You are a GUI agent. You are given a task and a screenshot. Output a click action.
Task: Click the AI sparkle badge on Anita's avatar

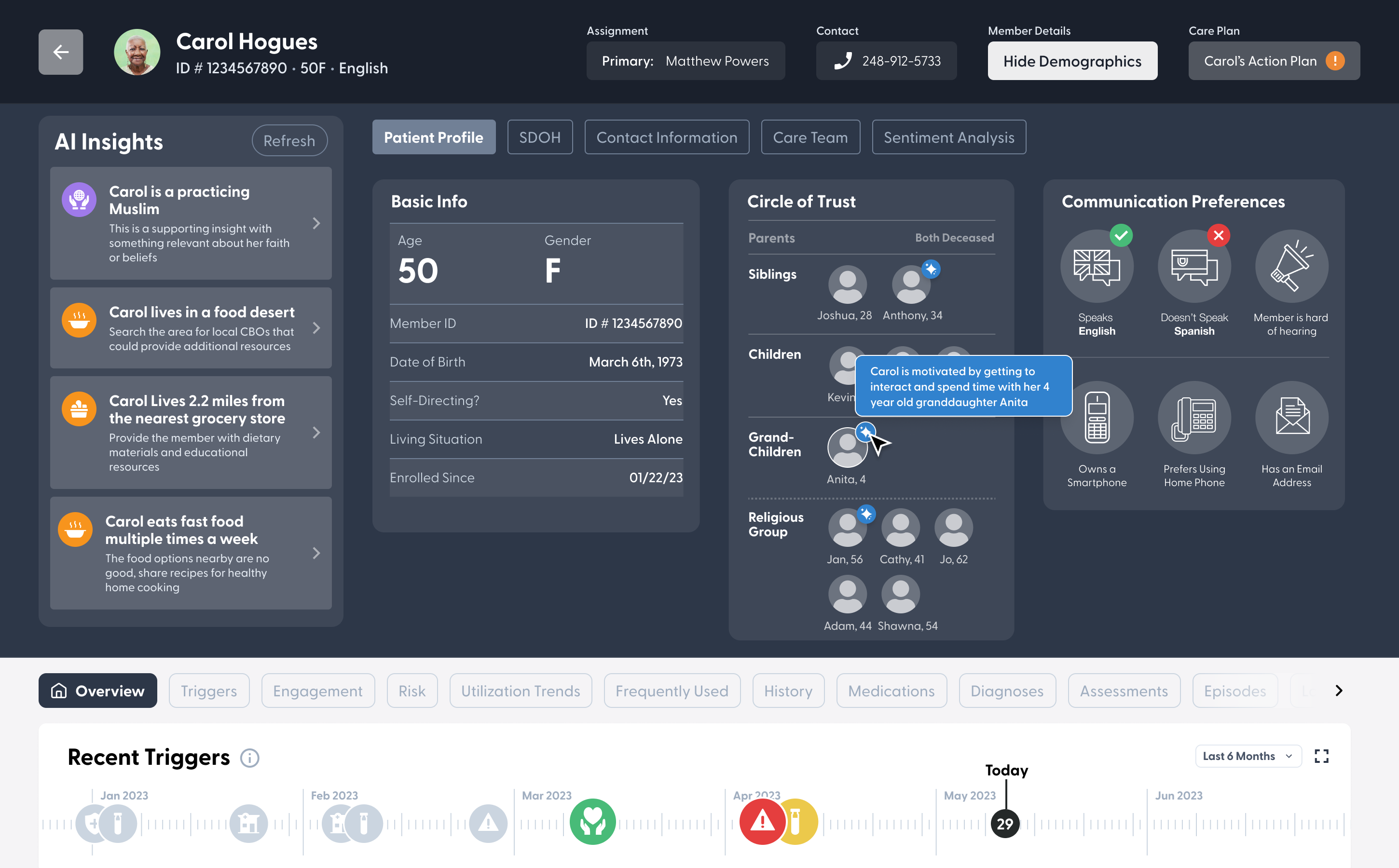[865, 432]
